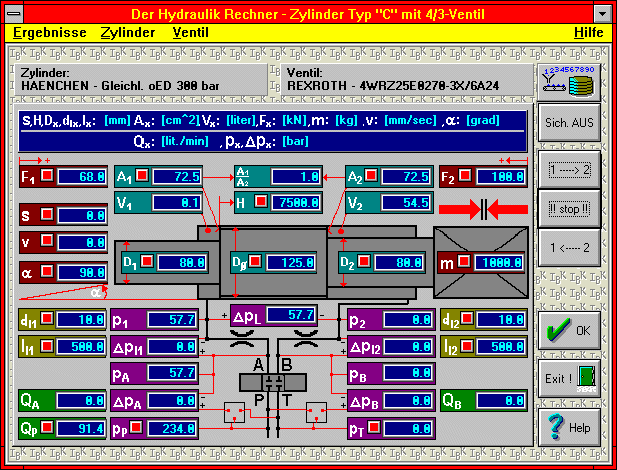Click the V2 volume field 54.5
Screen dimensions: 617x470
[x=406, y=203]
